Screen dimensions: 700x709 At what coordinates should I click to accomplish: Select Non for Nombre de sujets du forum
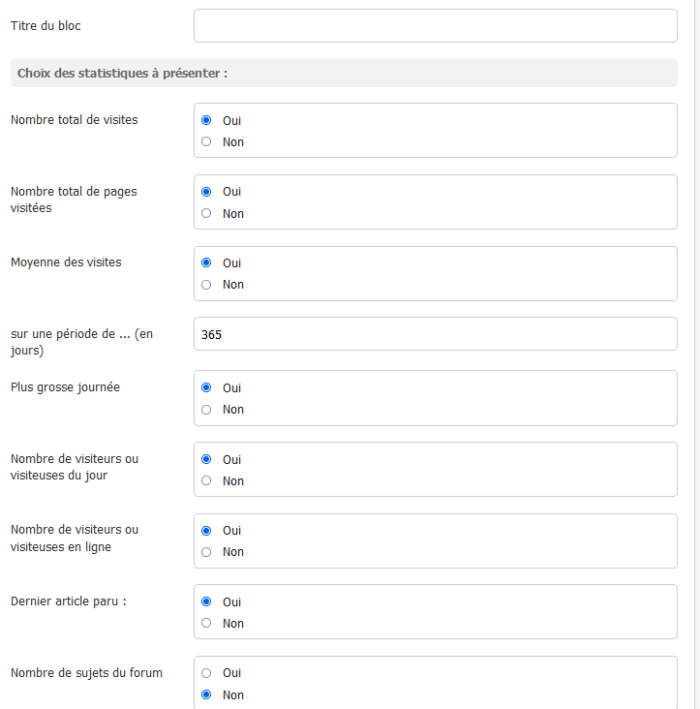(207, 695)
